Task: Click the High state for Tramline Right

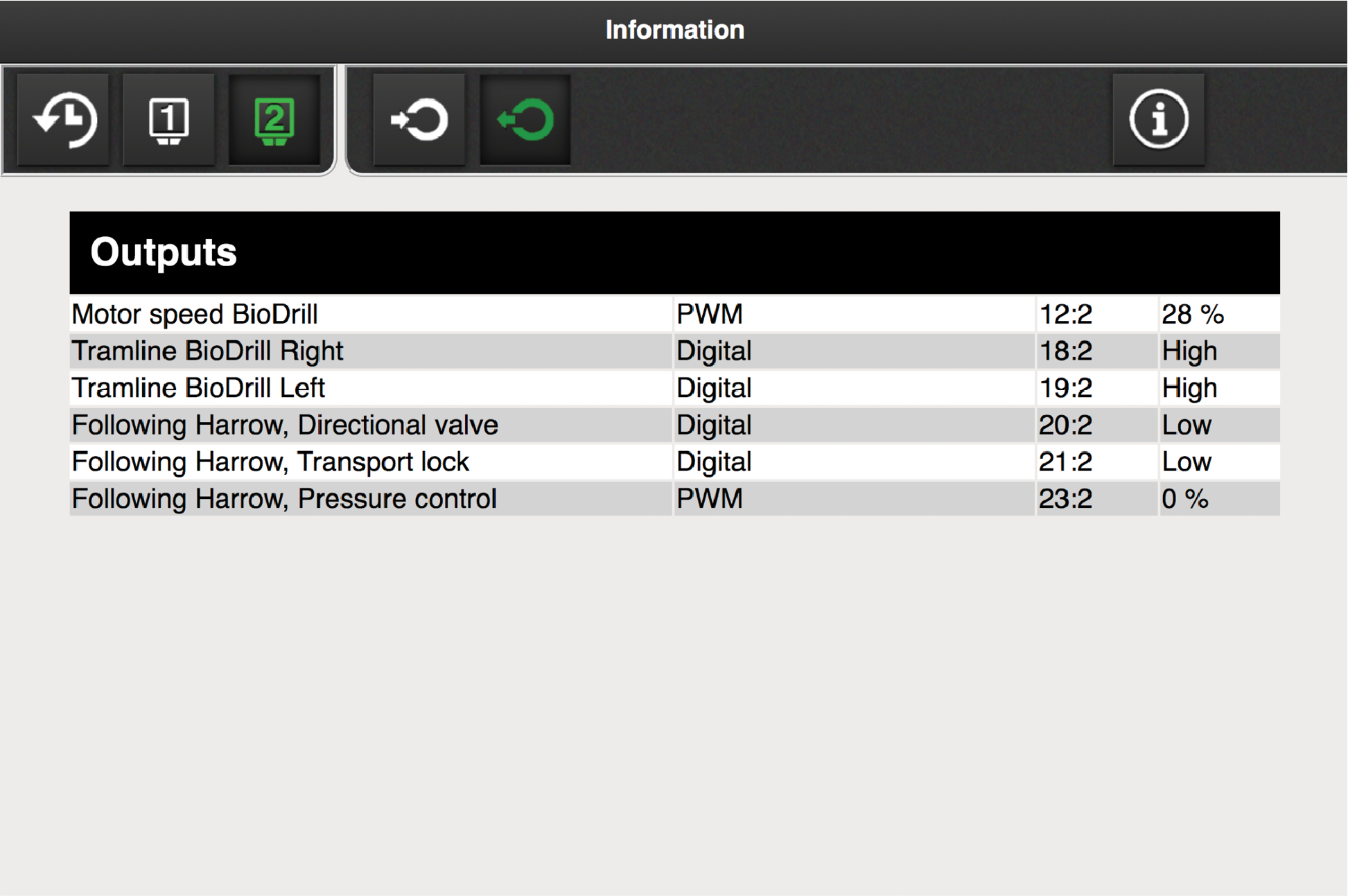Action: (x=1189, y=351)
